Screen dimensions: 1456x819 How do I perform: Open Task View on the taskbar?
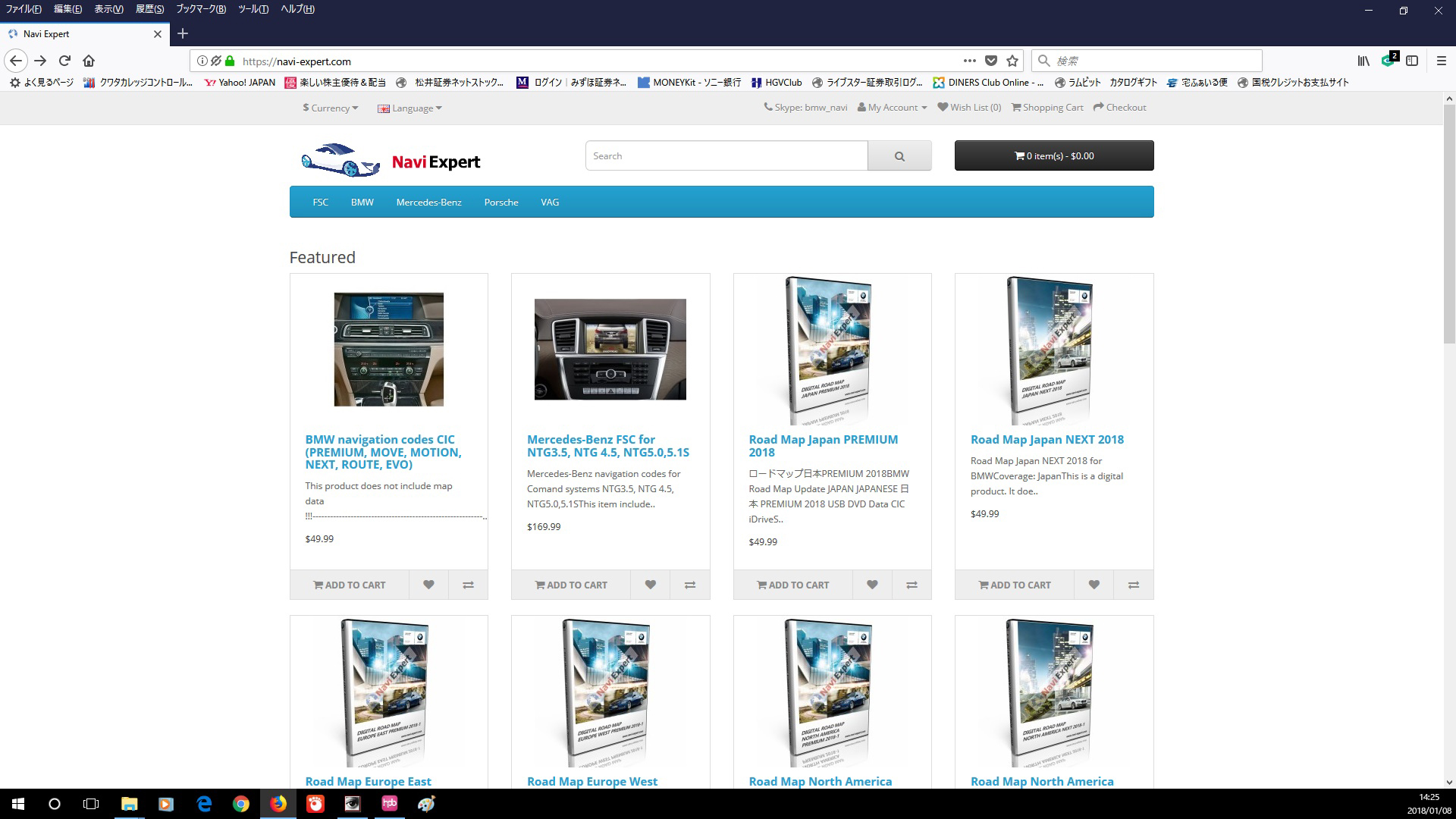point(91,804)
